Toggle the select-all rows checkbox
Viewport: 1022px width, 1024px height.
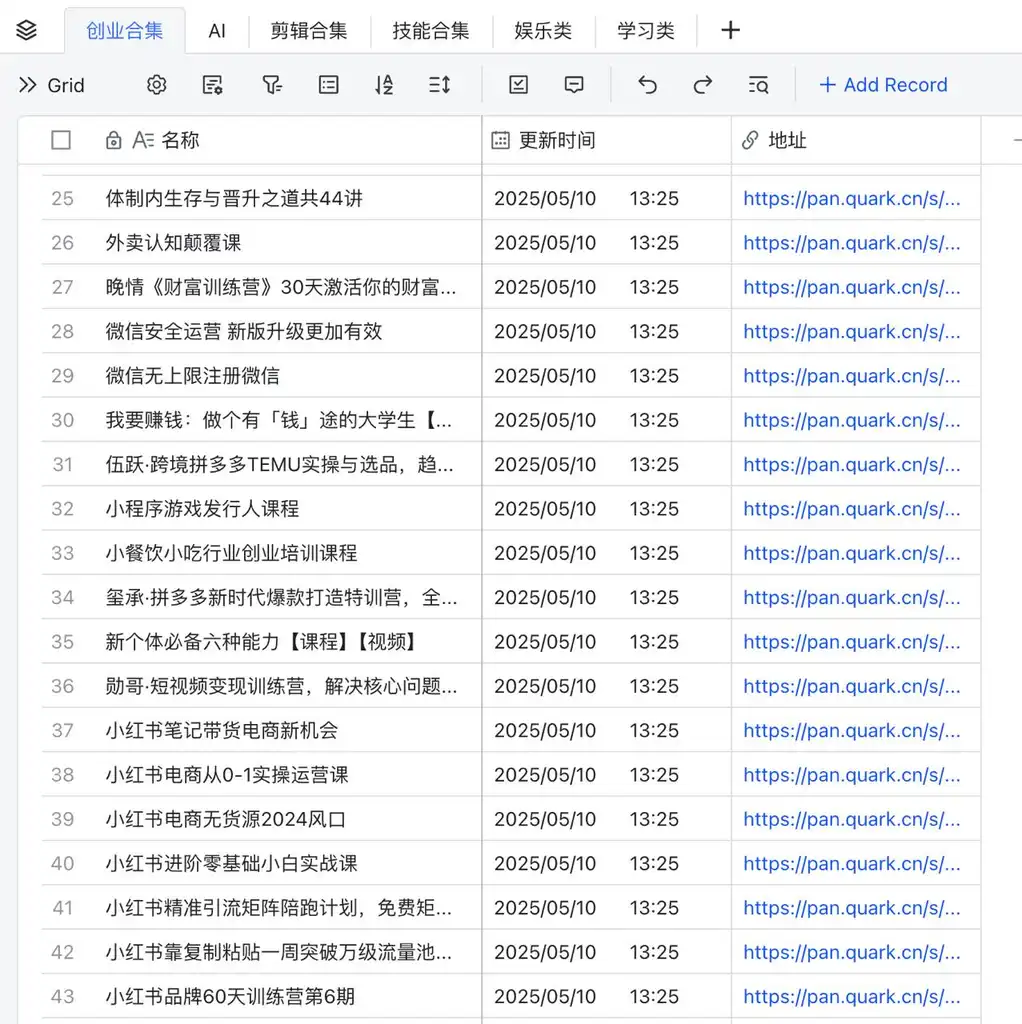61,140
